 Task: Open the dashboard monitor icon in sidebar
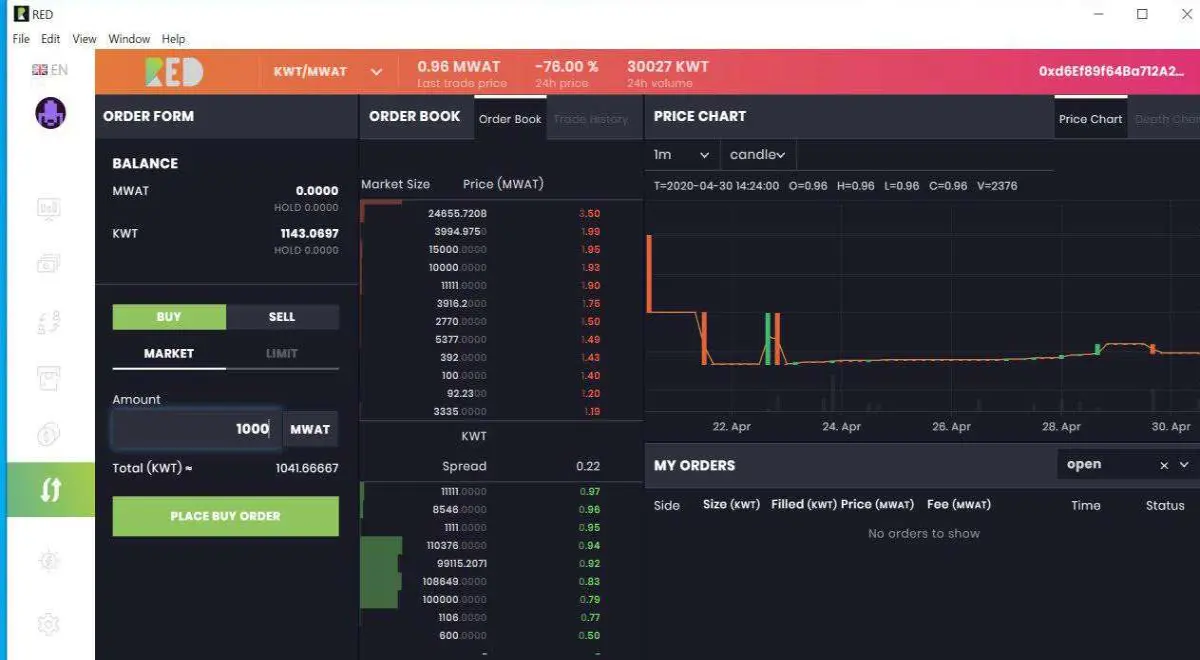[49, 208]
